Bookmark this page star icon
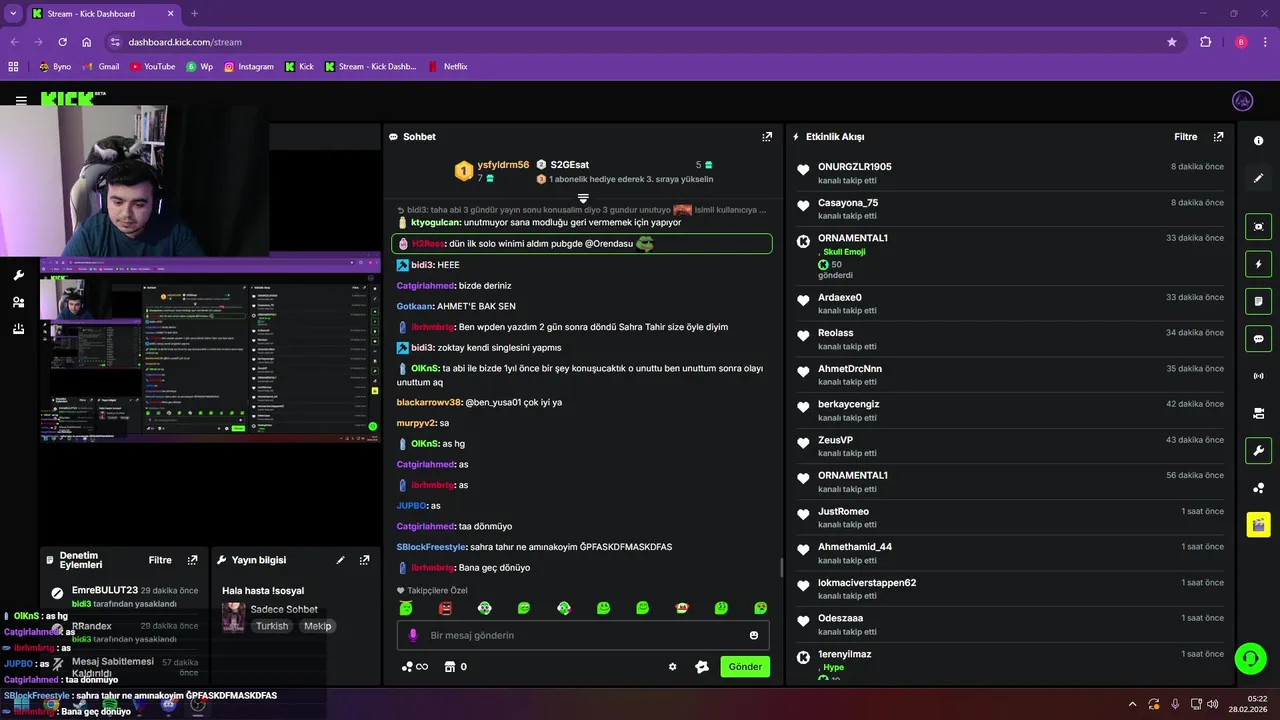The image size is (1280, 720). point(1171,42)
